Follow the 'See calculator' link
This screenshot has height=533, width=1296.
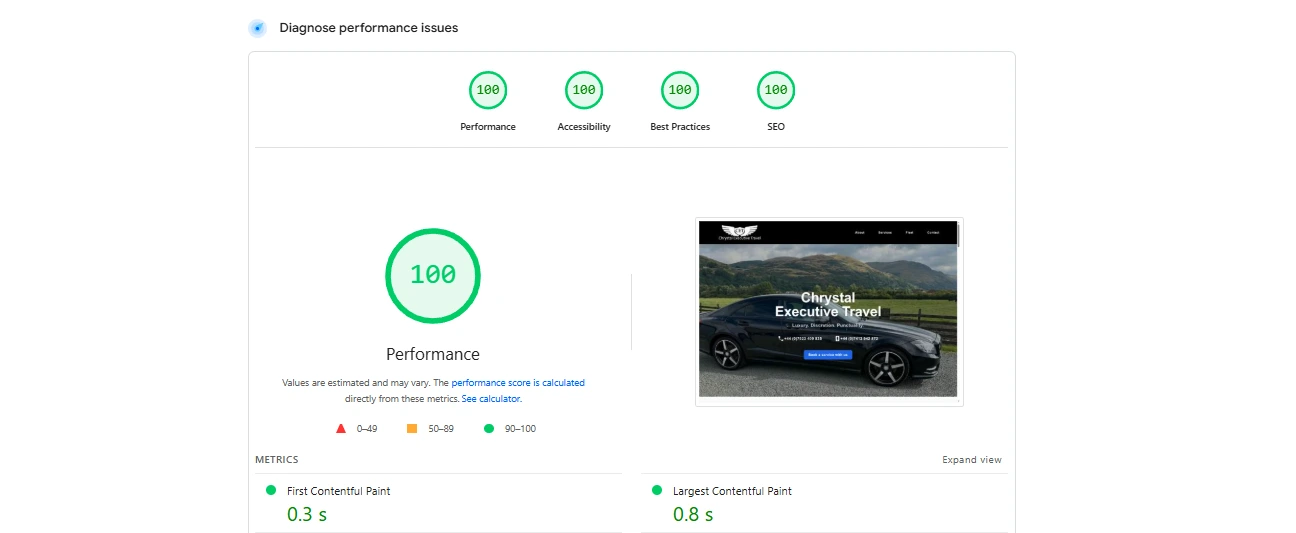pos(490,399)
